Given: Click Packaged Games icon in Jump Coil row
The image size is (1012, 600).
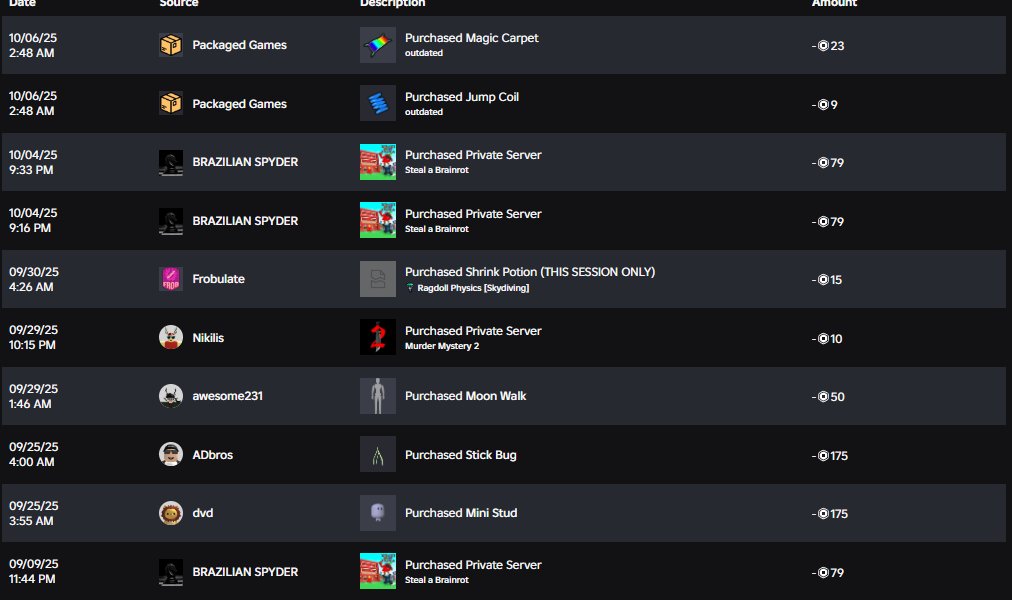Looking at the screenshot, I should point(171,103).
